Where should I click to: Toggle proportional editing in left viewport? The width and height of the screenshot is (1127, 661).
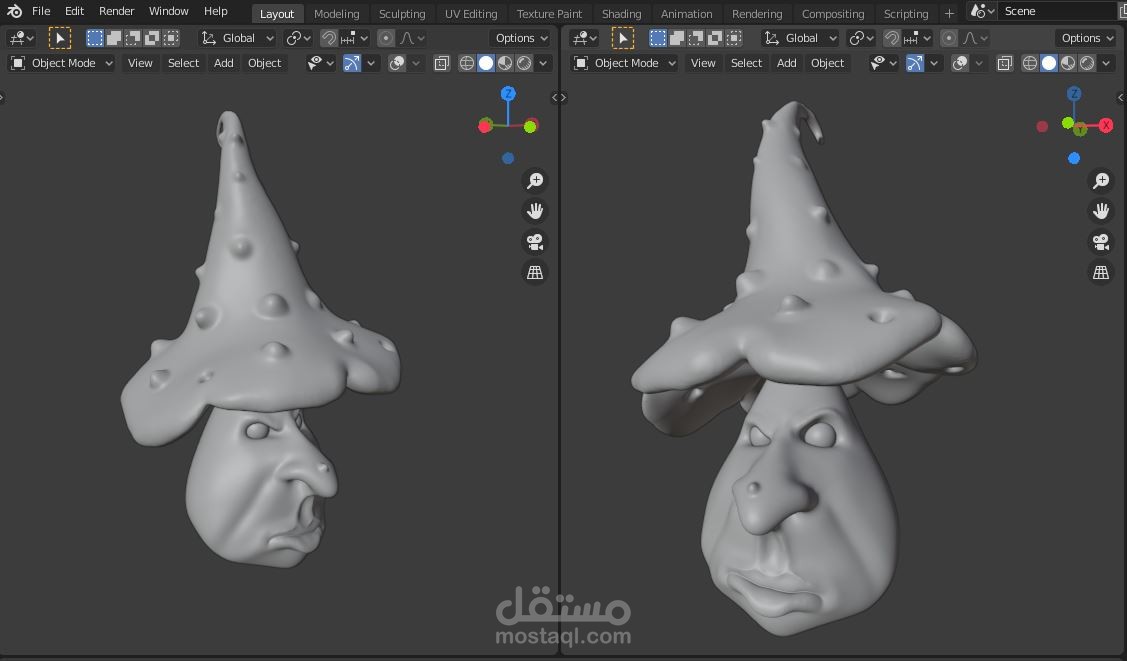[x=386, y=38]
